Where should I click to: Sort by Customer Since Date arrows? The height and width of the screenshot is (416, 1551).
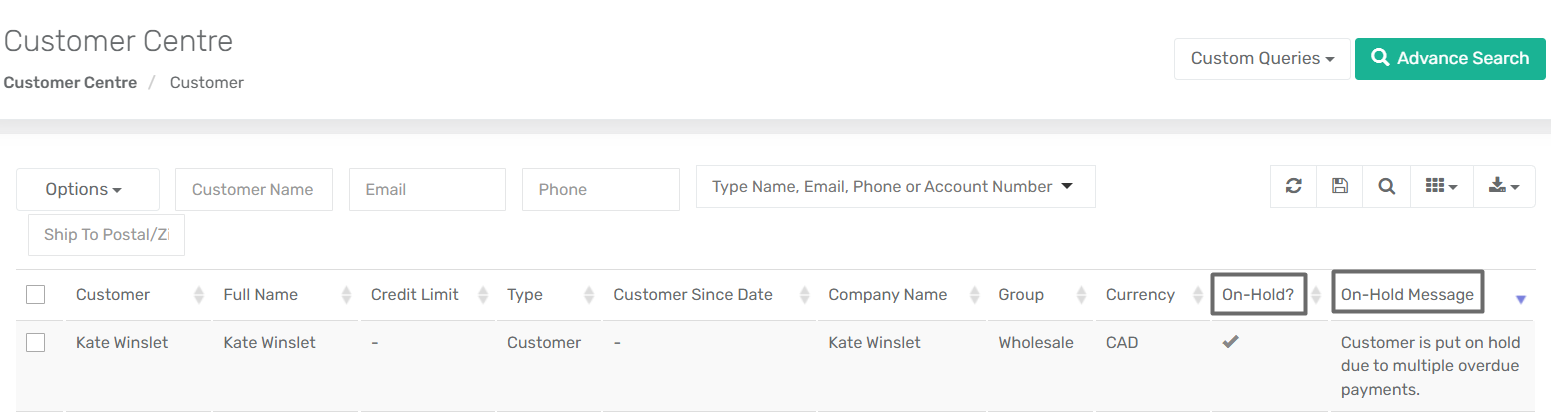coord(804,295)
